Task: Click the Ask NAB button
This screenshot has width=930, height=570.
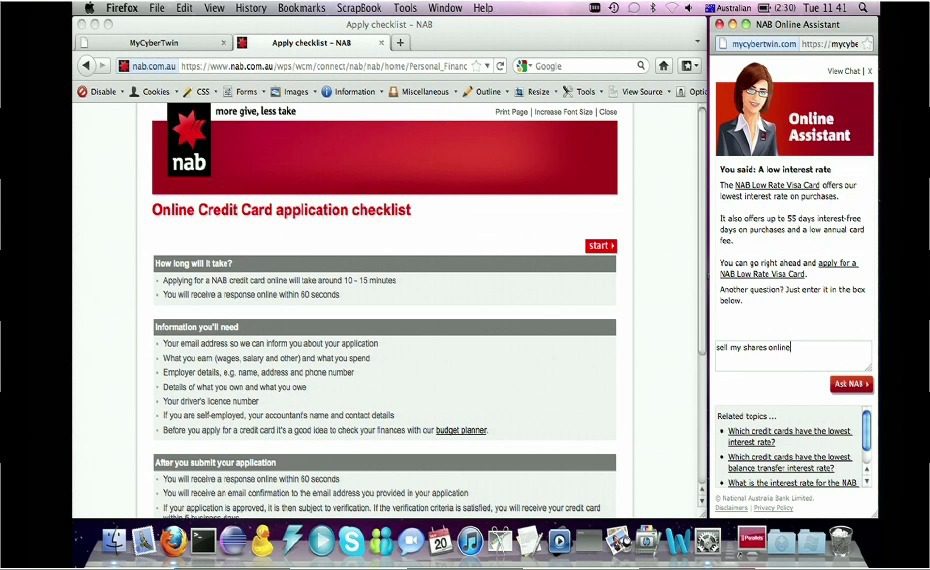Action: tap(851, 384)
